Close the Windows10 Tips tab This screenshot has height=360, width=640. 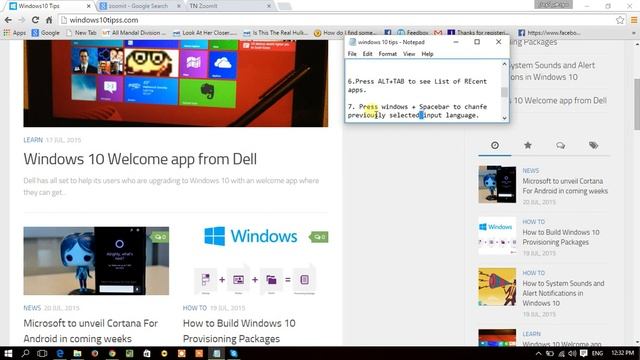tap(89, 6)
